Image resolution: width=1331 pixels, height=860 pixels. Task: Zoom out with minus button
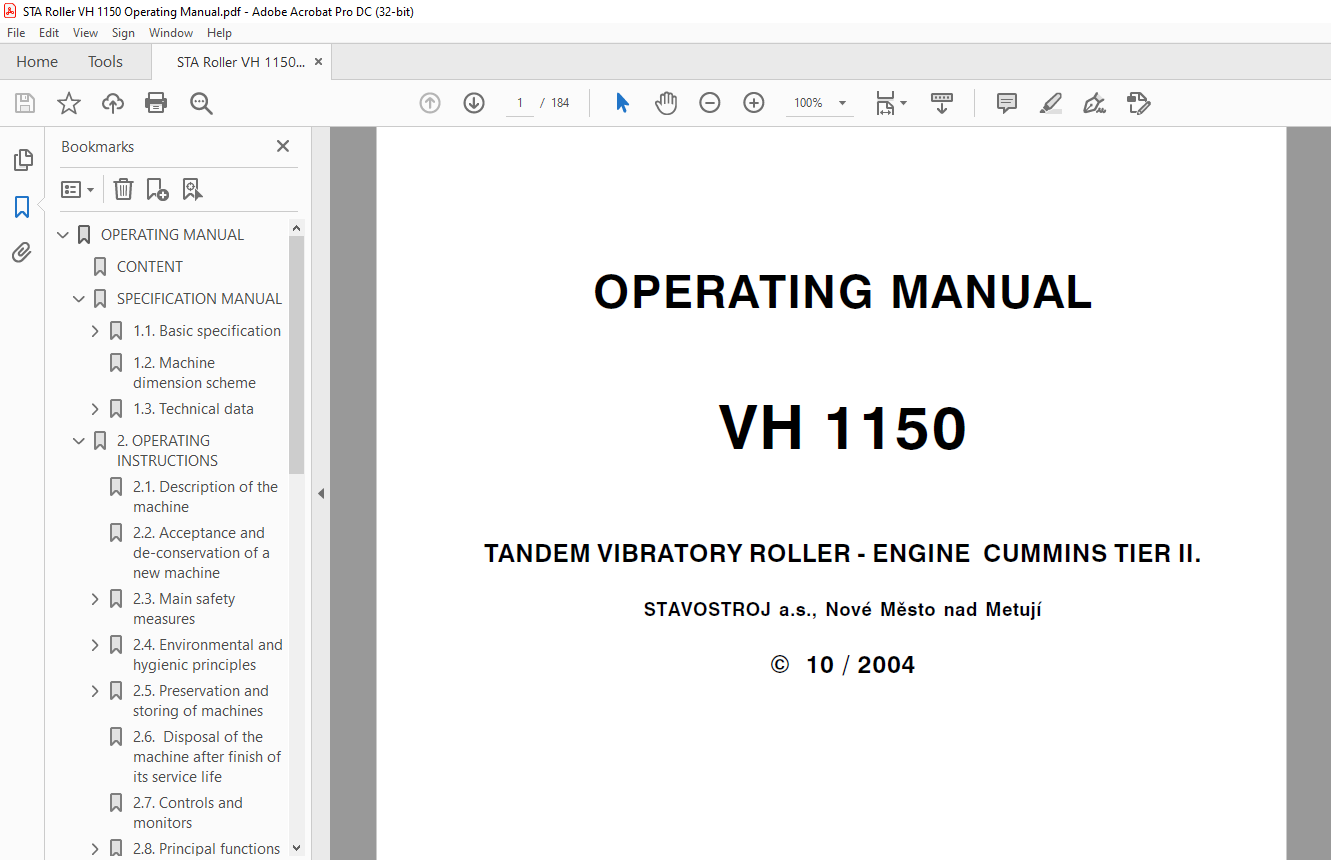[x=710, y=103]
